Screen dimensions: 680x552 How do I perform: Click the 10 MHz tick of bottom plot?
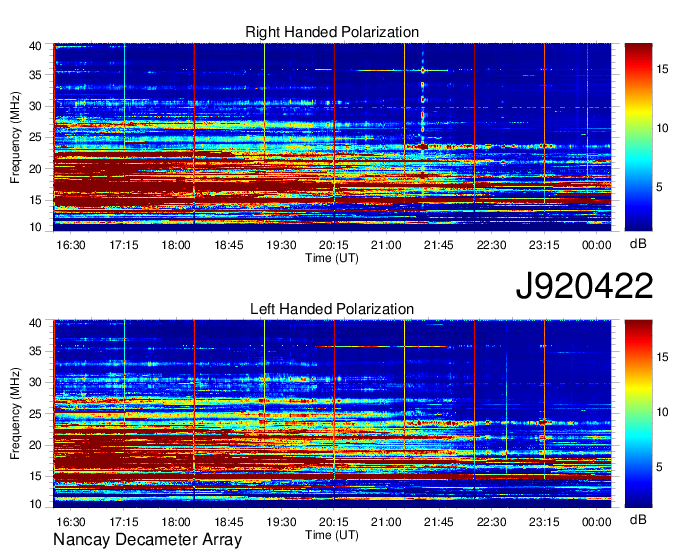[35, 504]
